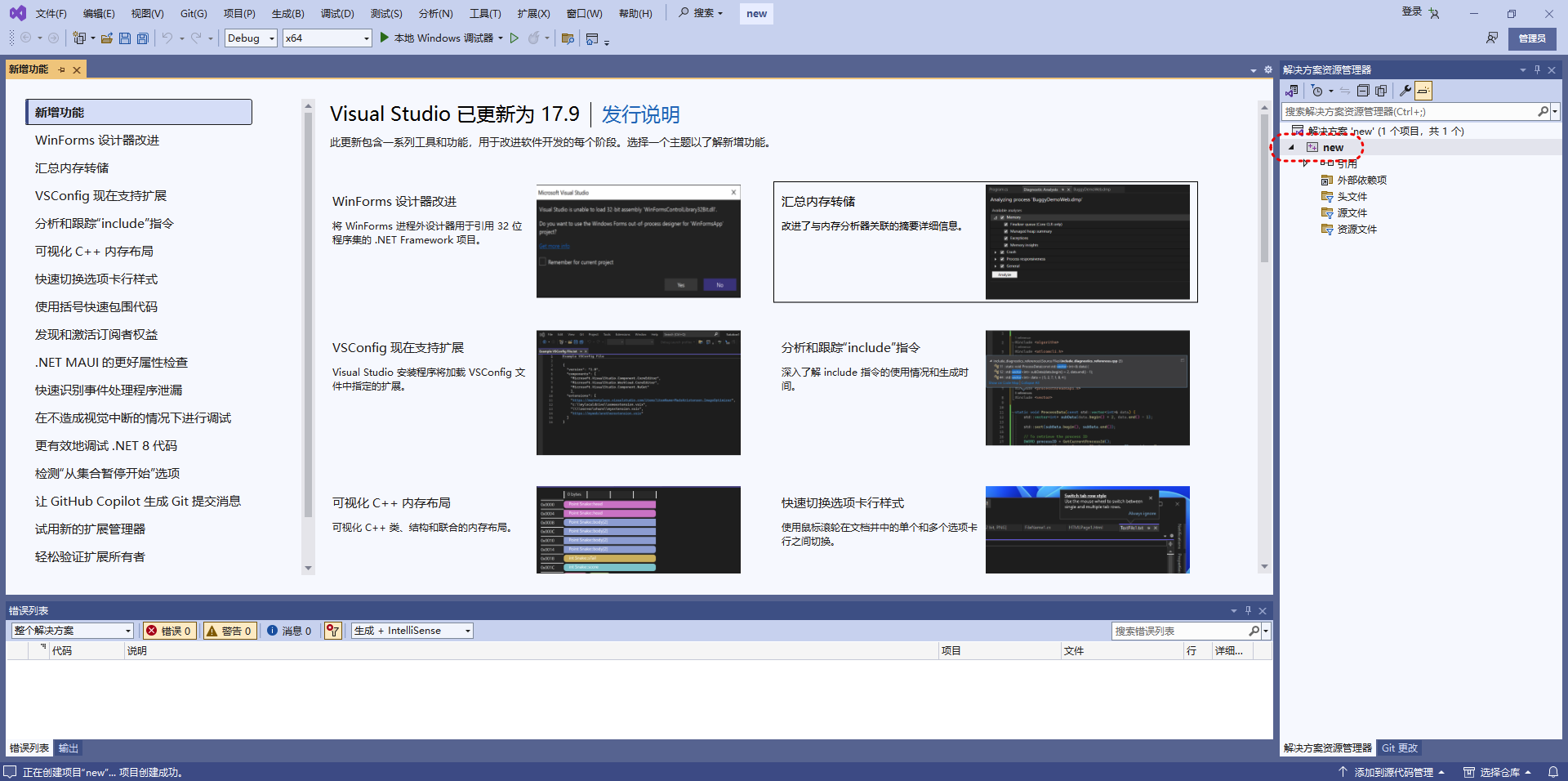
Task: Toggle the error list filter funnel icon
Action: 332,631
